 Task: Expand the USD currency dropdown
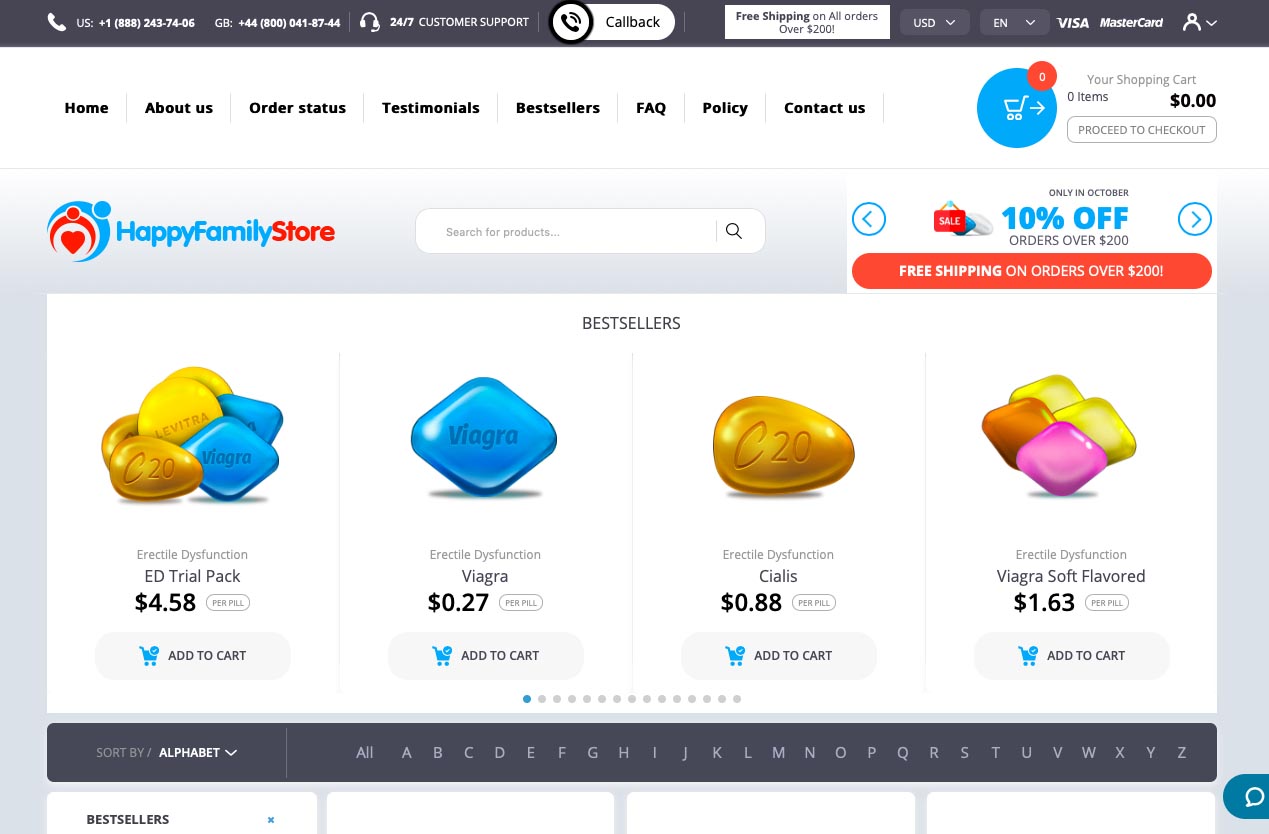click(x=935, y=22)
